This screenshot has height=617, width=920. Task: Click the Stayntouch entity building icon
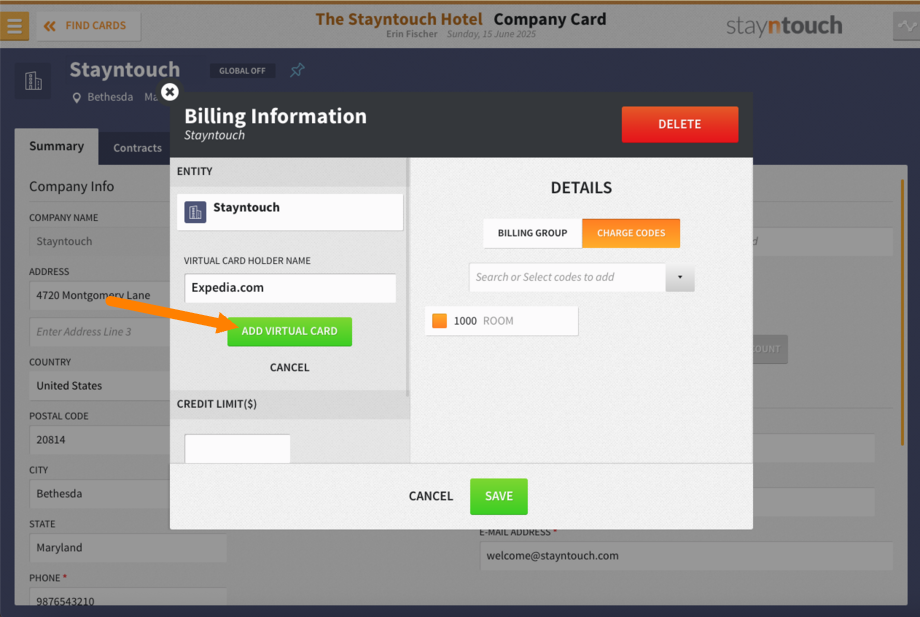[x=195, y=212]
